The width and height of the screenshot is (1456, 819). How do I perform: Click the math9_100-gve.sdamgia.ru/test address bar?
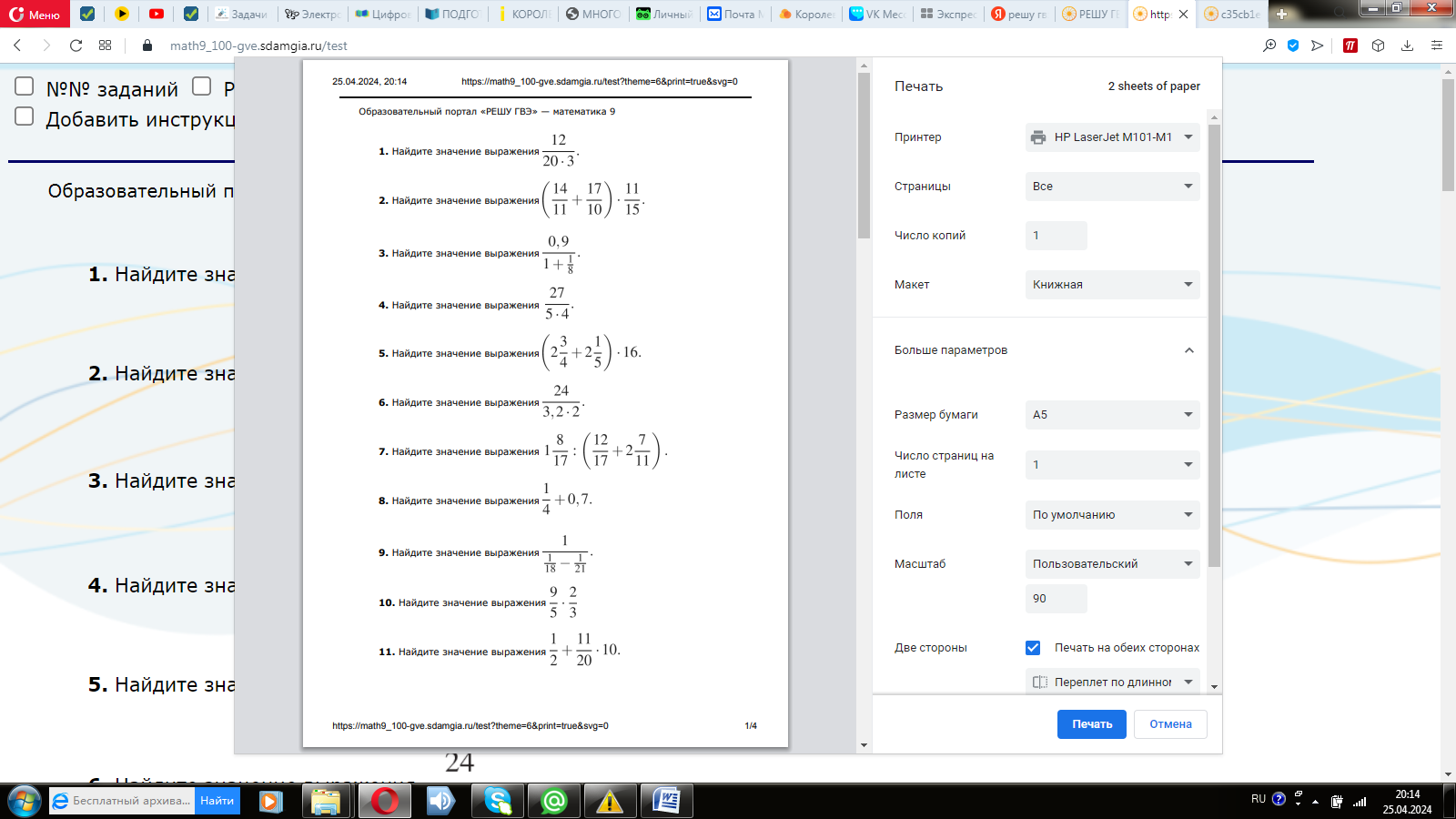[258, 45]
